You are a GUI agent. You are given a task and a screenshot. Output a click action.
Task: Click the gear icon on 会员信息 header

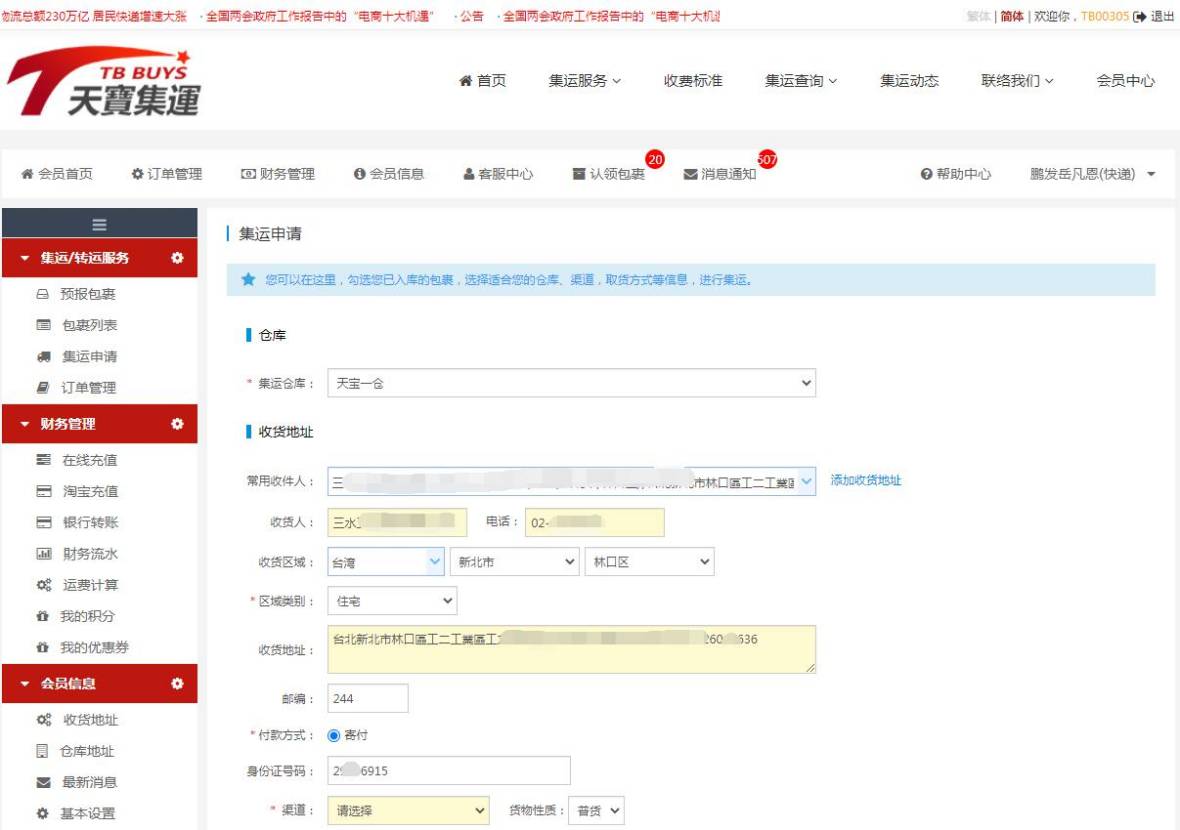pos(177,683)
